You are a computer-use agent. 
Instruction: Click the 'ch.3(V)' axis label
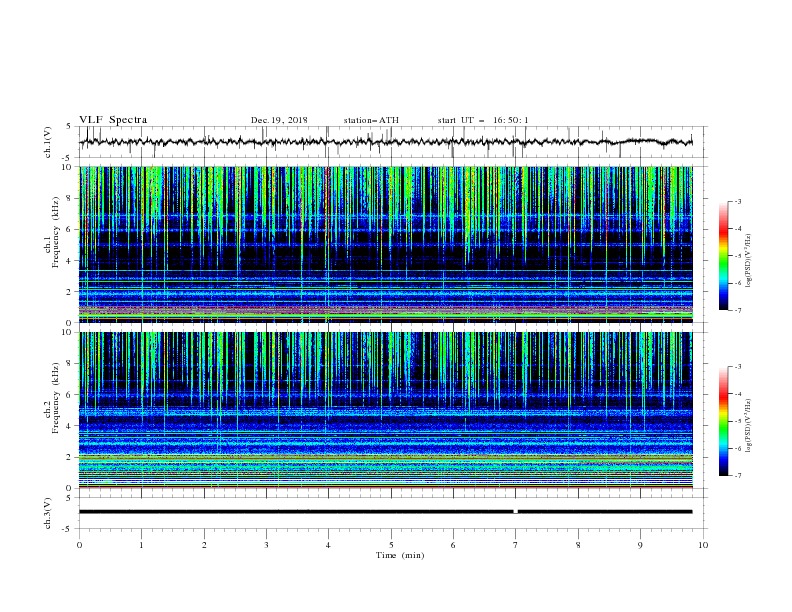click(x=48, y=513)
